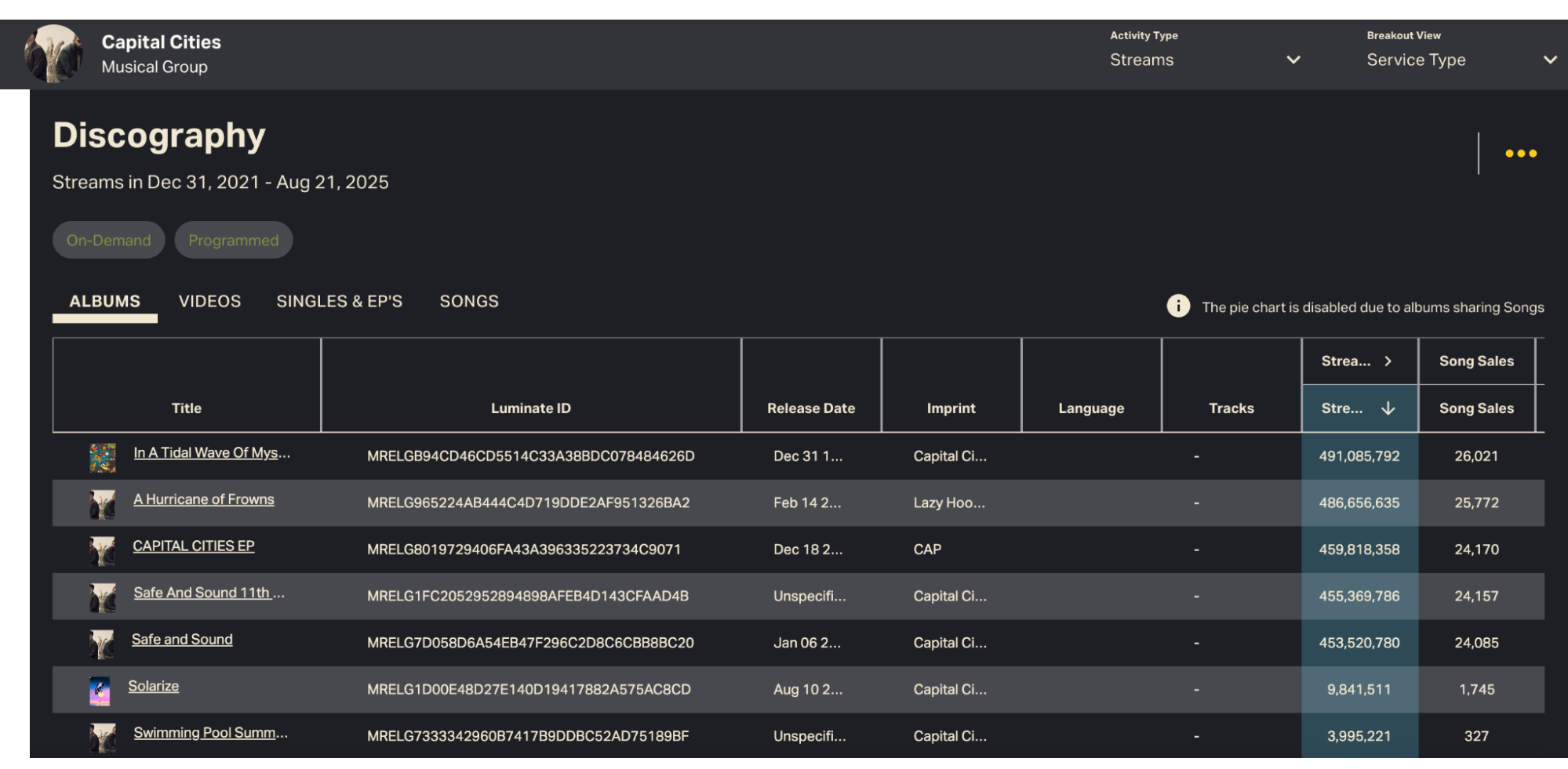
Task: Click In A Tidal Wave album thumbnail
Action: (x=103, y=457)
